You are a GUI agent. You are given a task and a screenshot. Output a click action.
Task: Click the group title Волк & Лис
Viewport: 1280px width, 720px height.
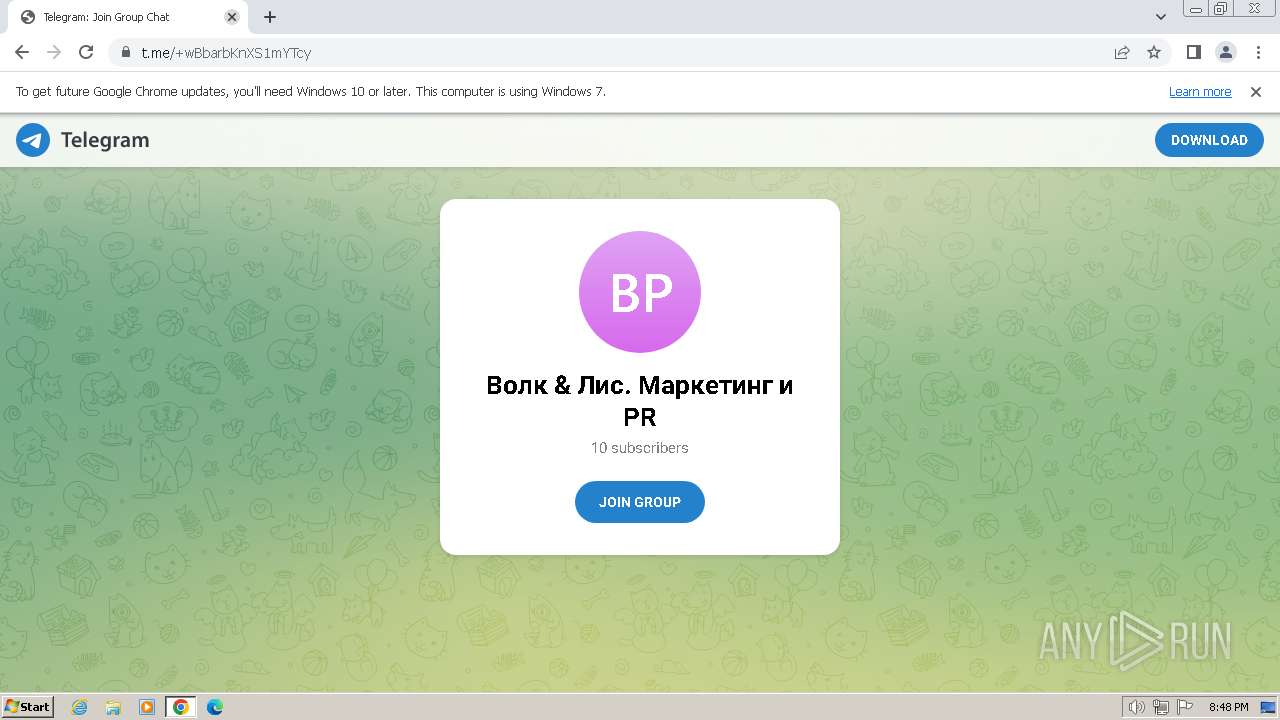[x=640, y=400]
